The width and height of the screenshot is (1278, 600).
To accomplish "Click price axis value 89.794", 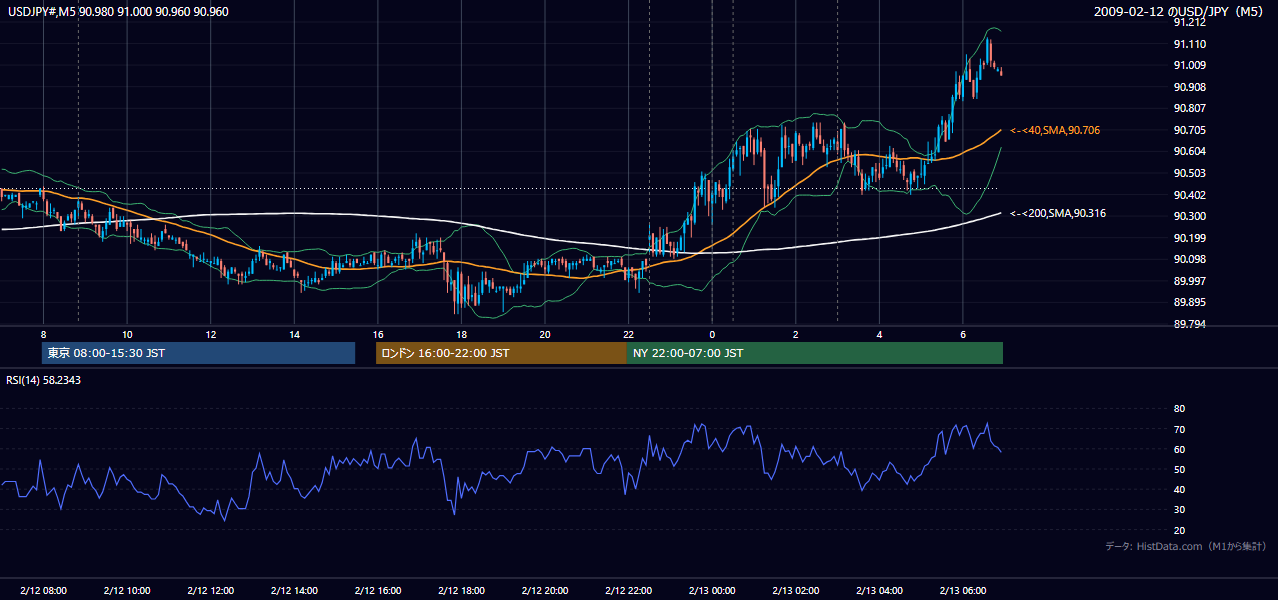I will [x=1189, y=324].
